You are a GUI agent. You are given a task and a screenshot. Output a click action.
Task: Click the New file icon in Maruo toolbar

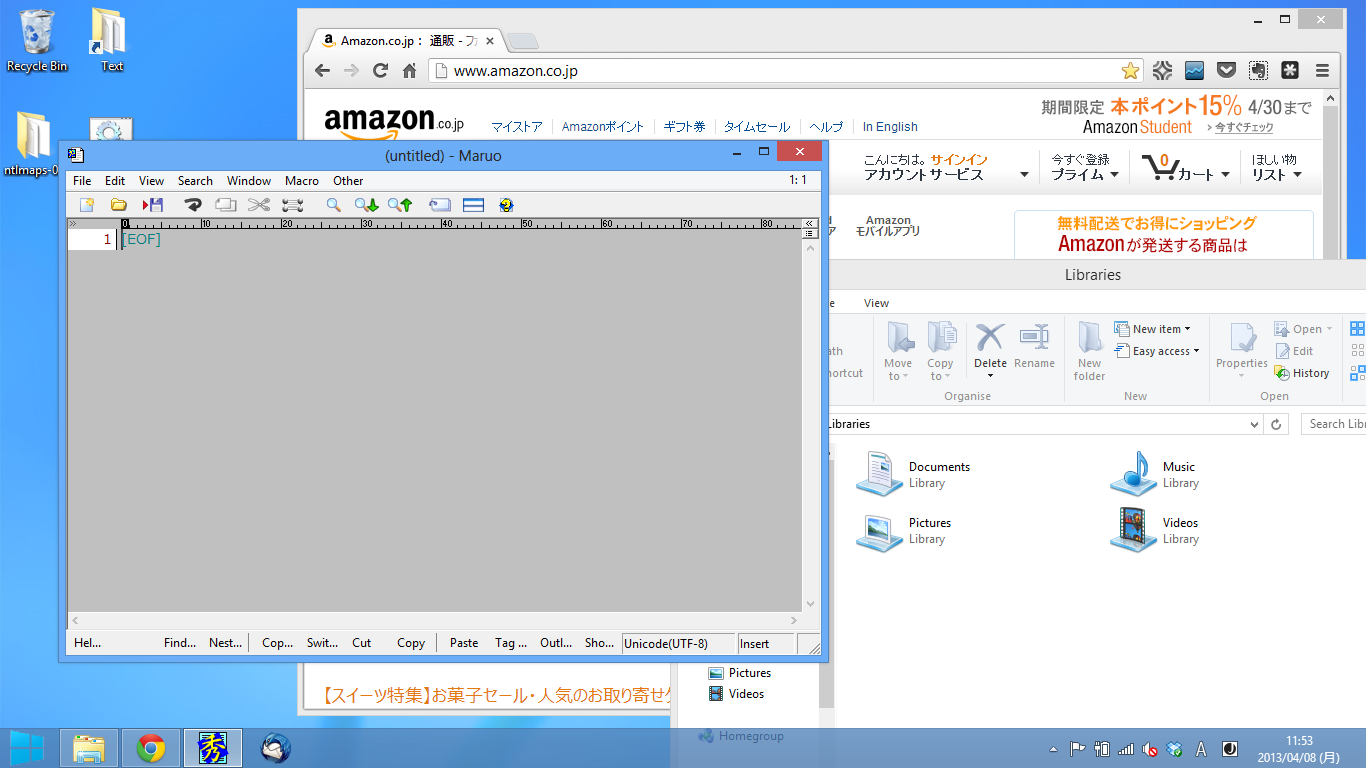click(x=87, y=205)
